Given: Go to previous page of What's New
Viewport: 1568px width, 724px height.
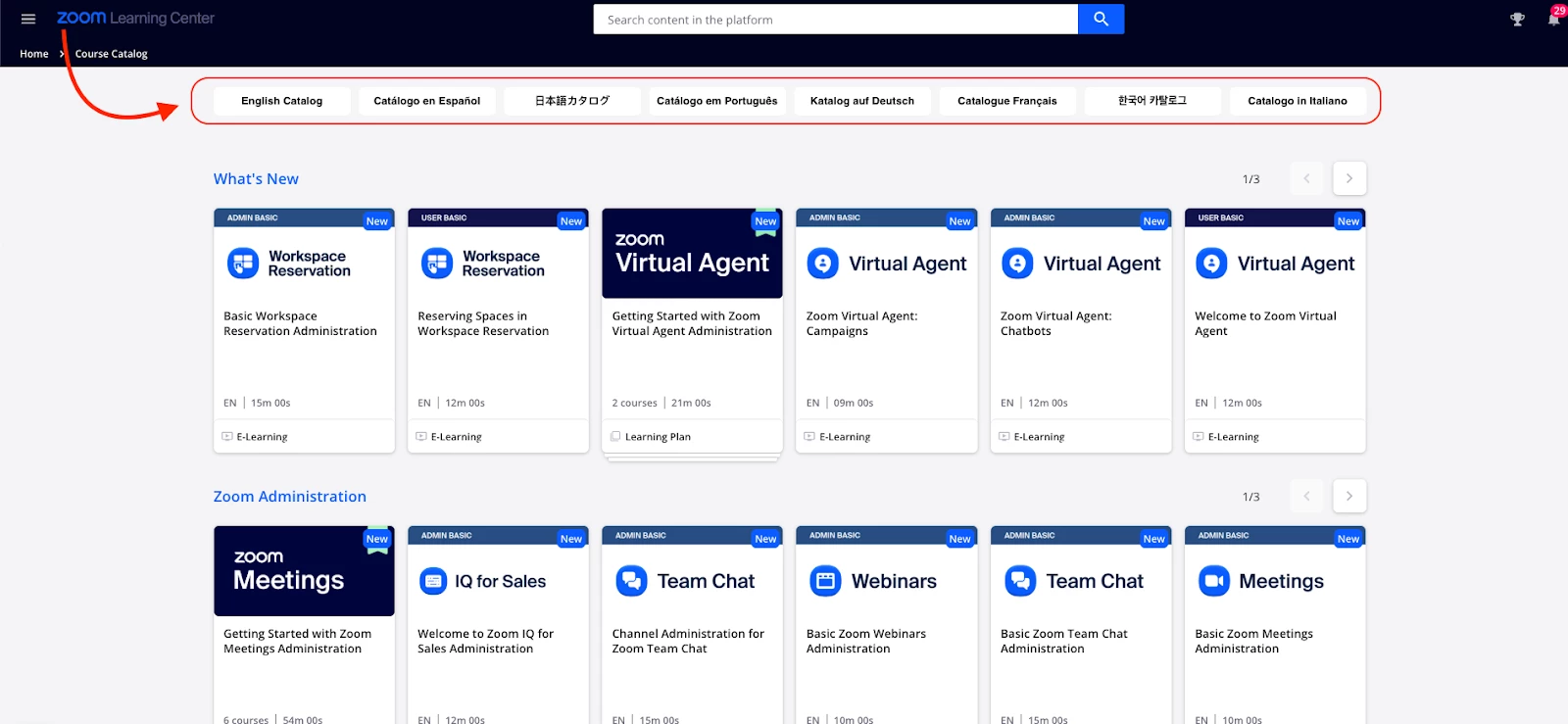Looking at the screenshot, I should point(1306,178).
